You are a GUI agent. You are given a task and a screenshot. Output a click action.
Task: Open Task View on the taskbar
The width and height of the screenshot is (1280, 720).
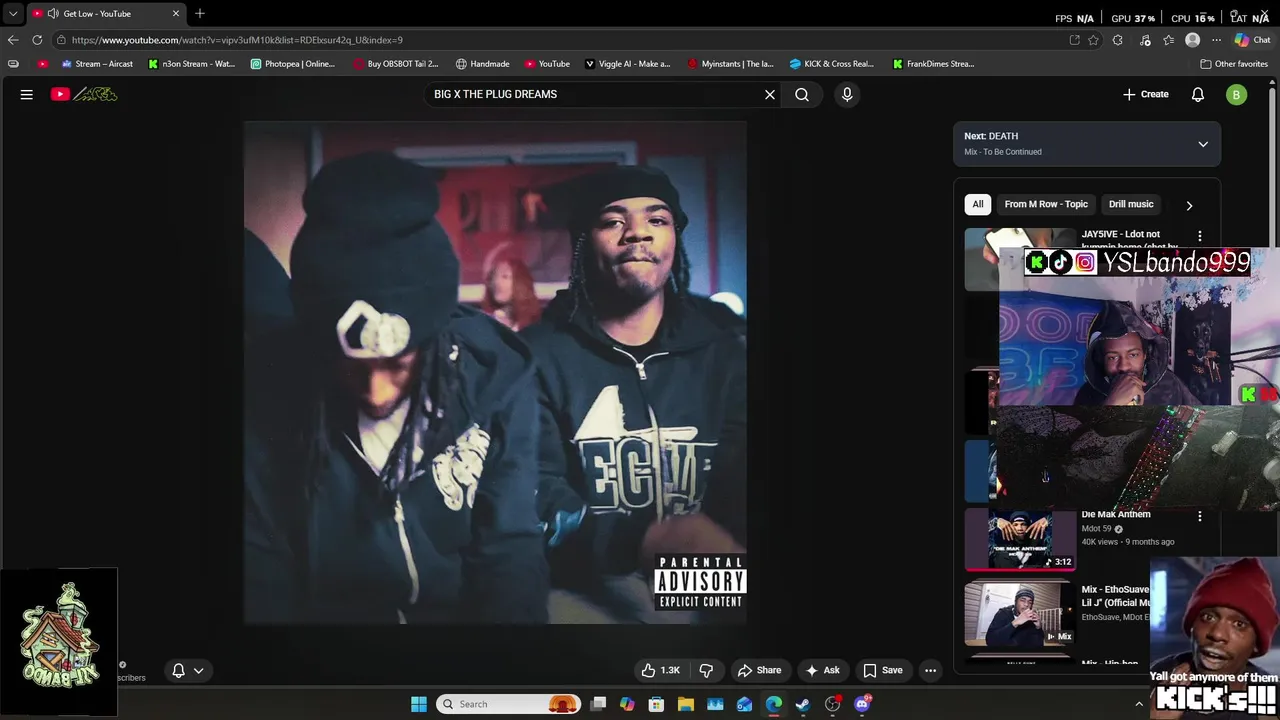(x=598, y=704)
